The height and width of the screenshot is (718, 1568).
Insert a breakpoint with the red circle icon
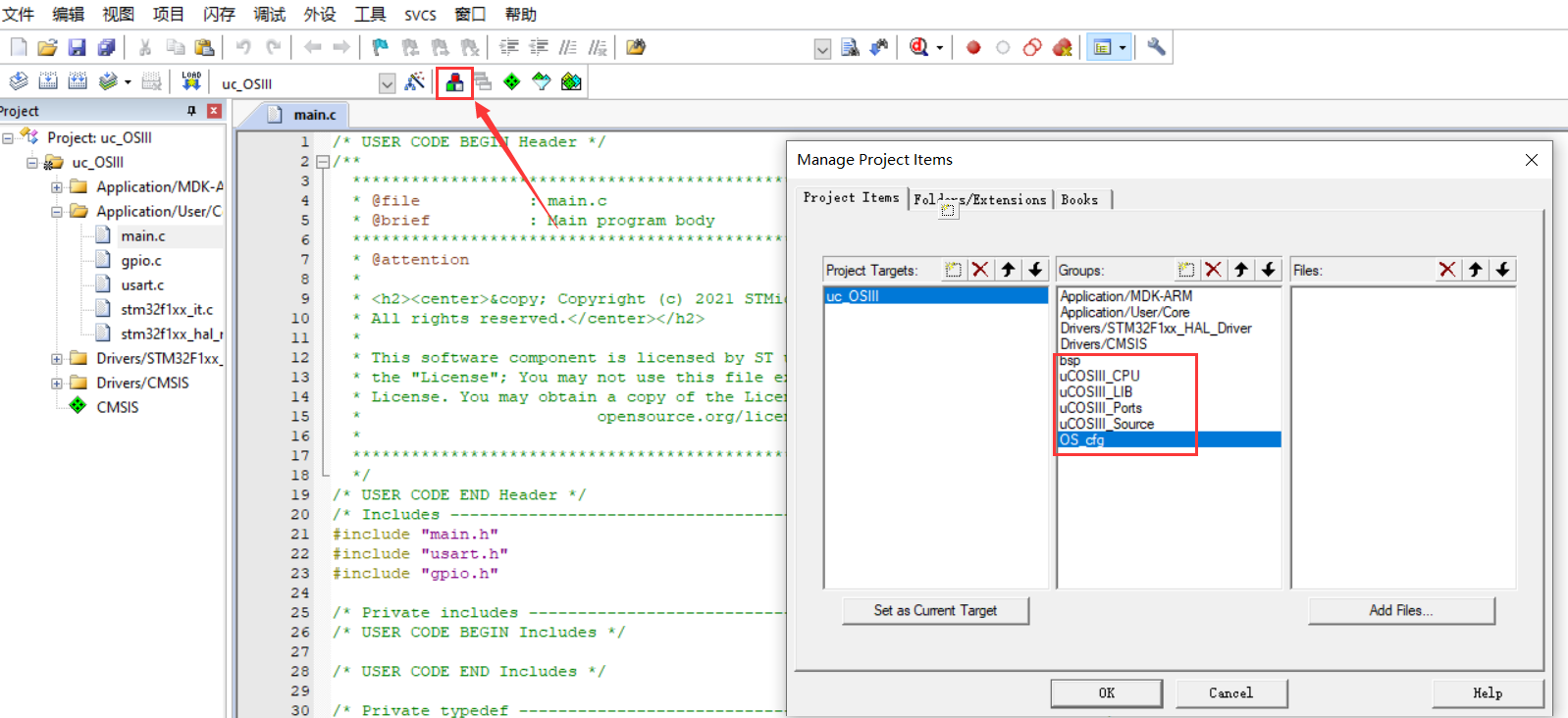click(x=973, y=47)
